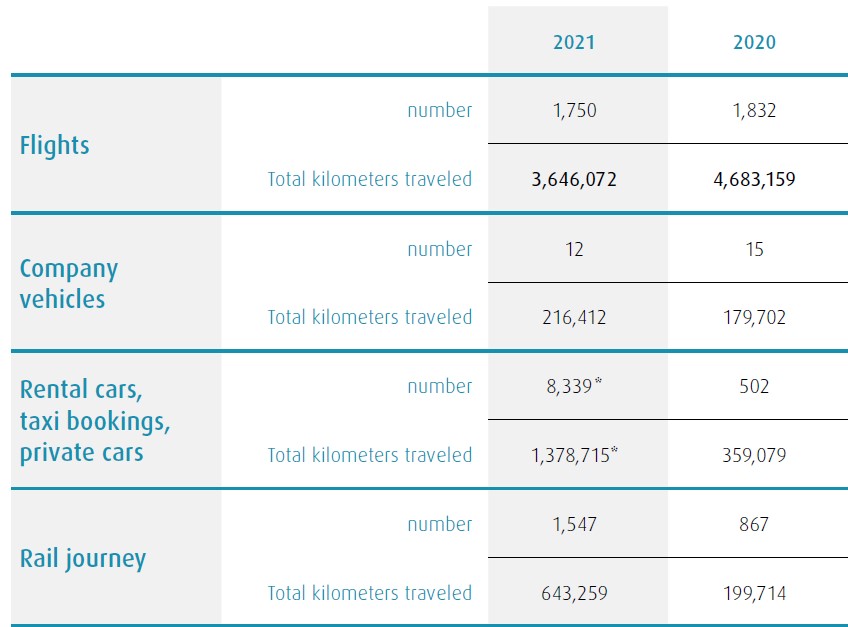The height and width of the screenshot is (627, 848).
Task: Select rental cars kilometers 1,378,715
Action: [x=571, y=455]
